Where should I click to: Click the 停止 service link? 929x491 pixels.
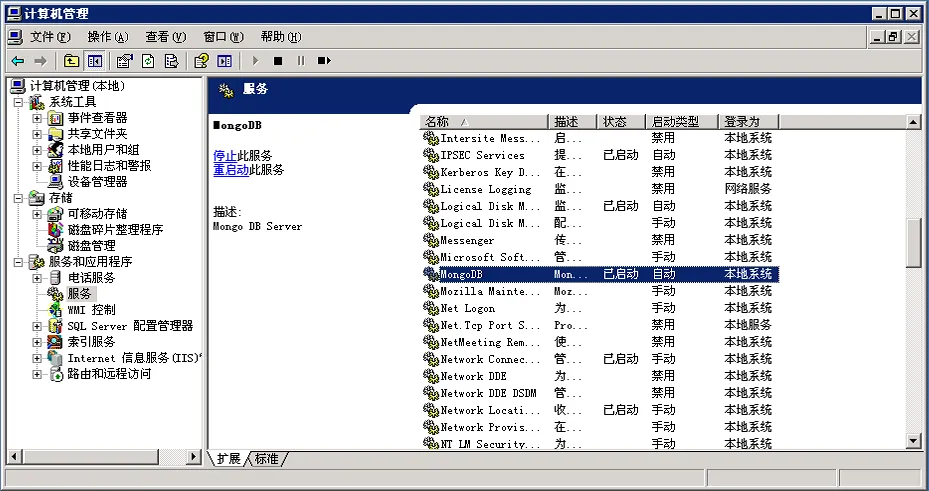tap(225, 156)
